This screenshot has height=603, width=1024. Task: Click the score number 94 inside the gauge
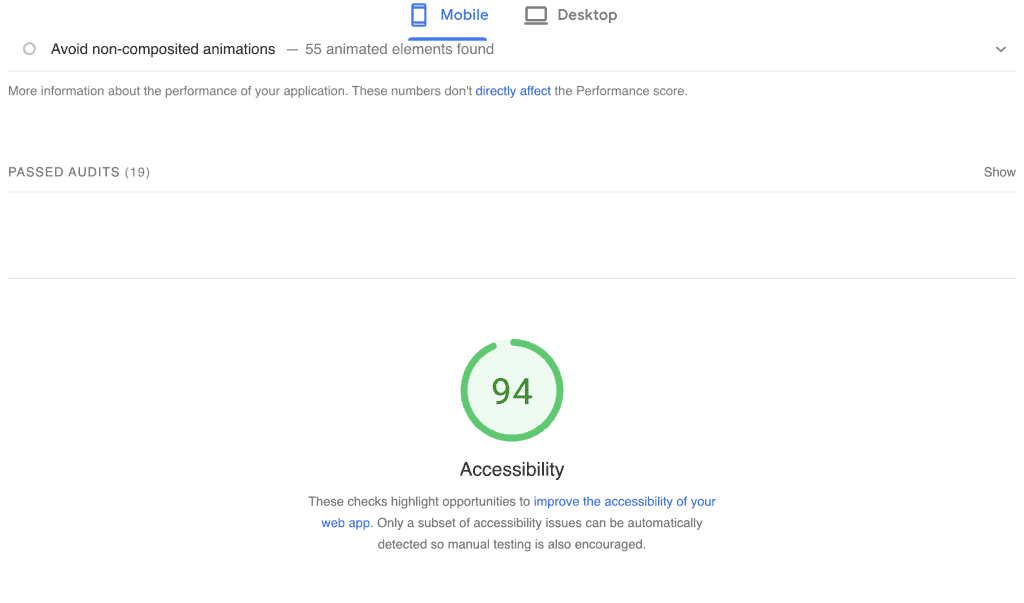click(512, 391)
